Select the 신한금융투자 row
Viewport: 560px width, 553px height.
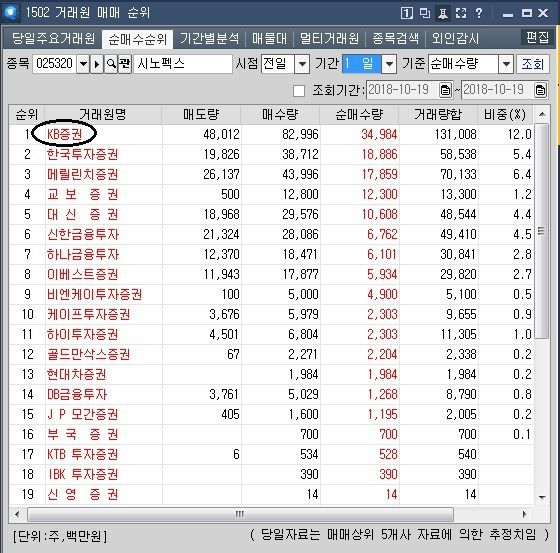click(271, 234)
